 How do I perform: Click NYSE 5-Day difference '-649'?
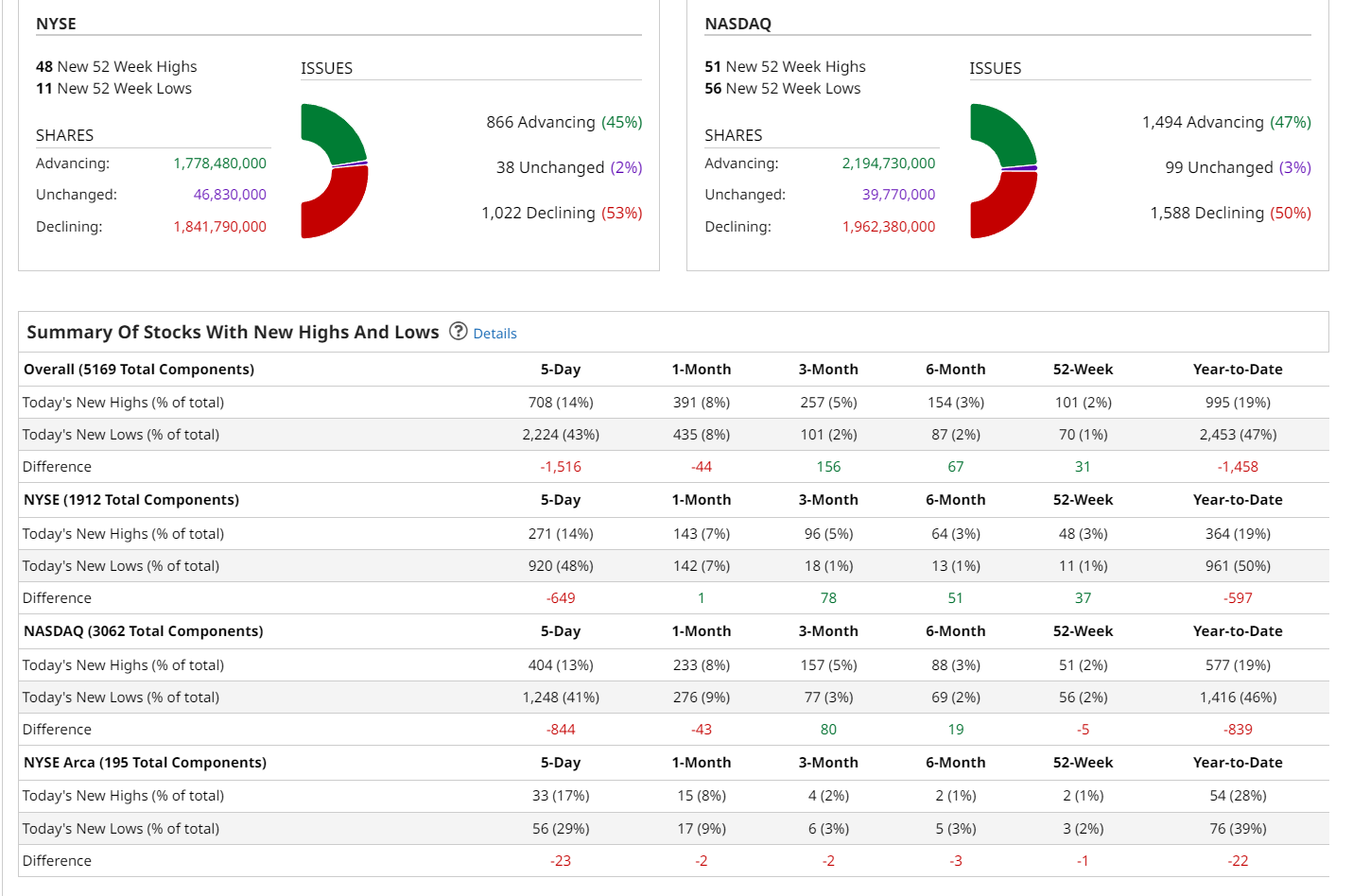pyautogui.click(x=561, y=598)
